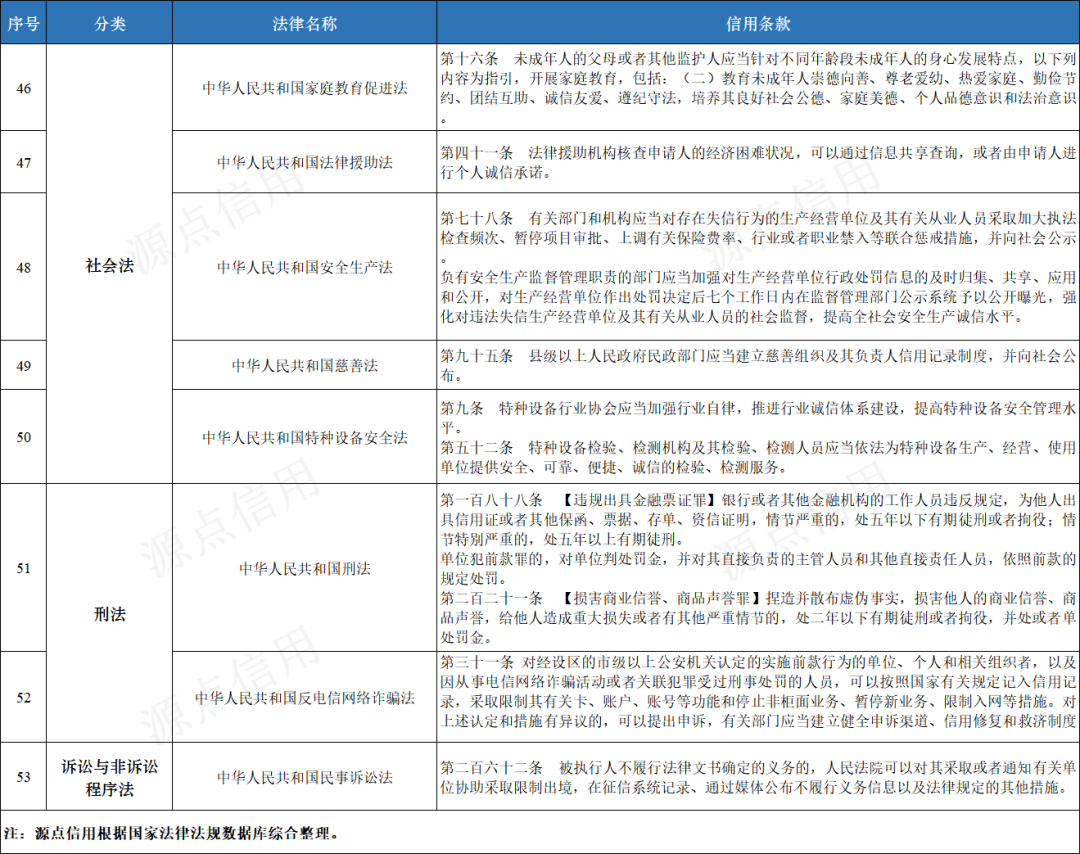The width and height of the screenshot is (1080, 854).
Task: Select 中华人民共和国特种设备安全法 cell
Action: (304, 437)
